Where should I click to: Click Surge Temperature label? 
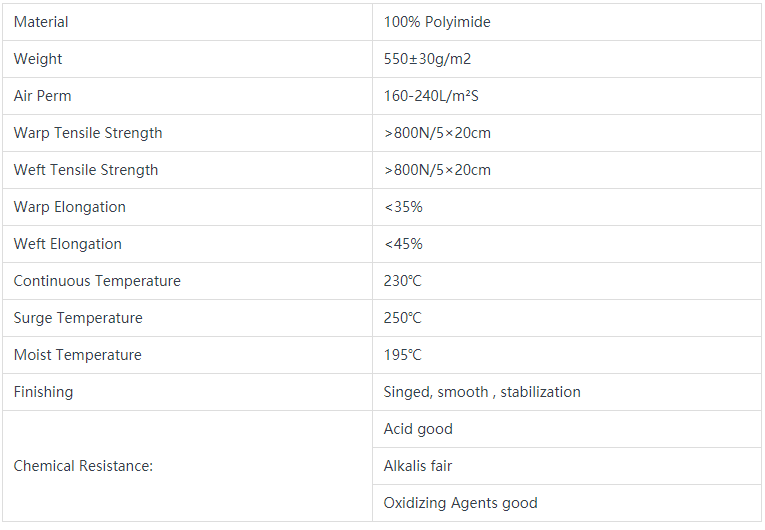(78, 318)
